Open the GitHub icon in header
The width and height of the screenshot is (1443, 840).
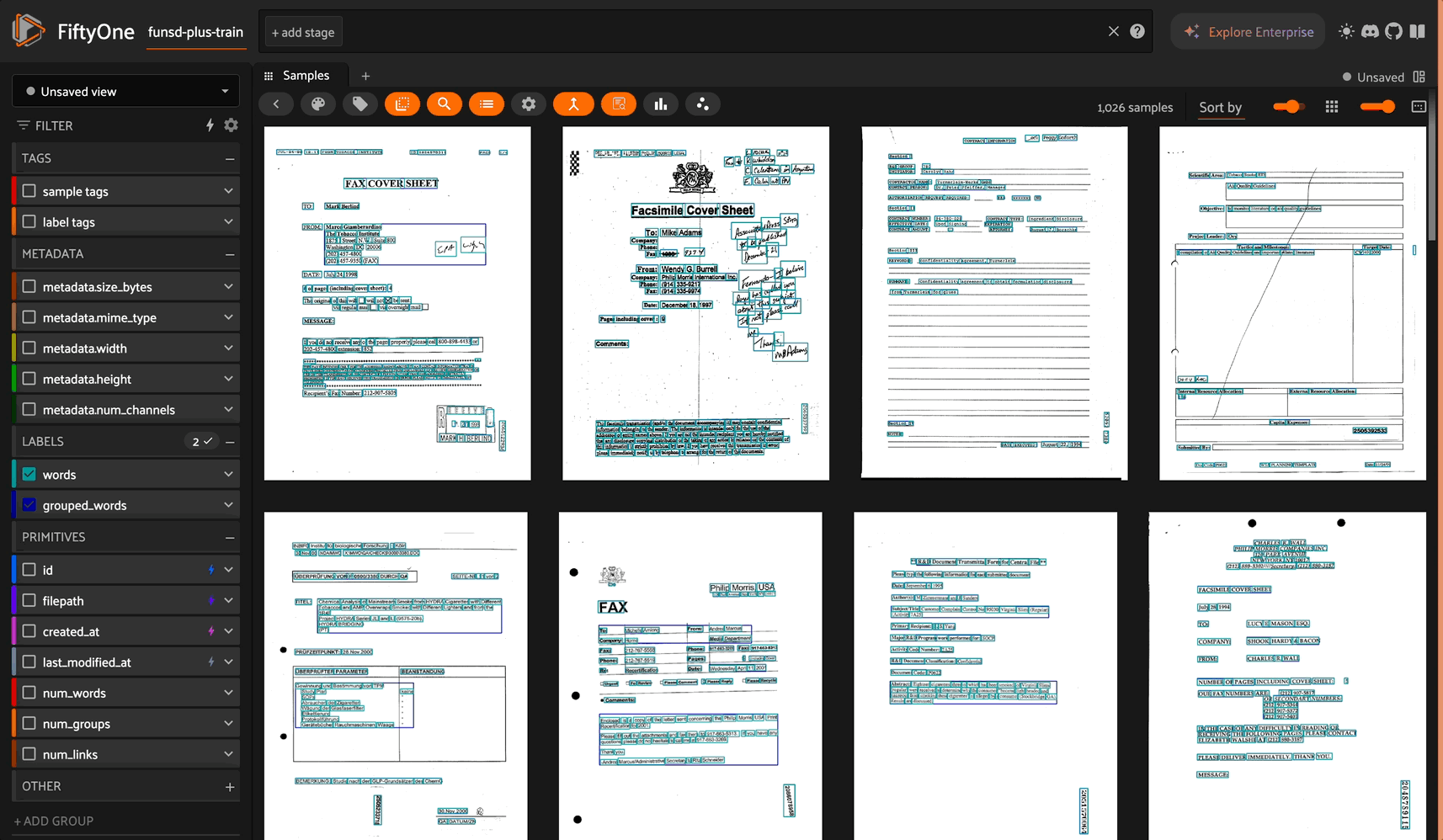[x=1394, y=32]
